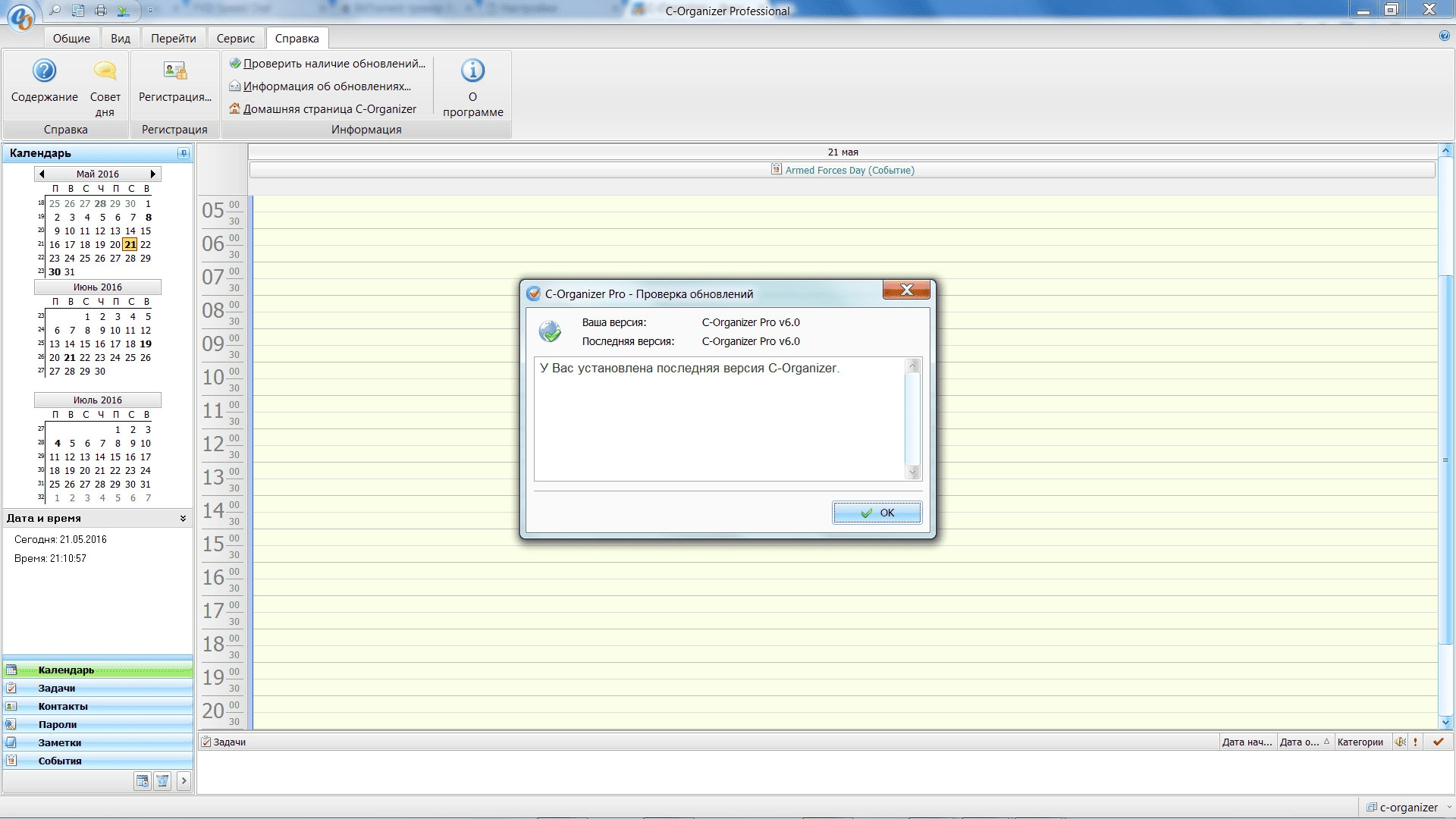Viewport: 1456px width, 819px height.
Task: Select the Справка ribbon tab
Action: (x=297, y=38)
